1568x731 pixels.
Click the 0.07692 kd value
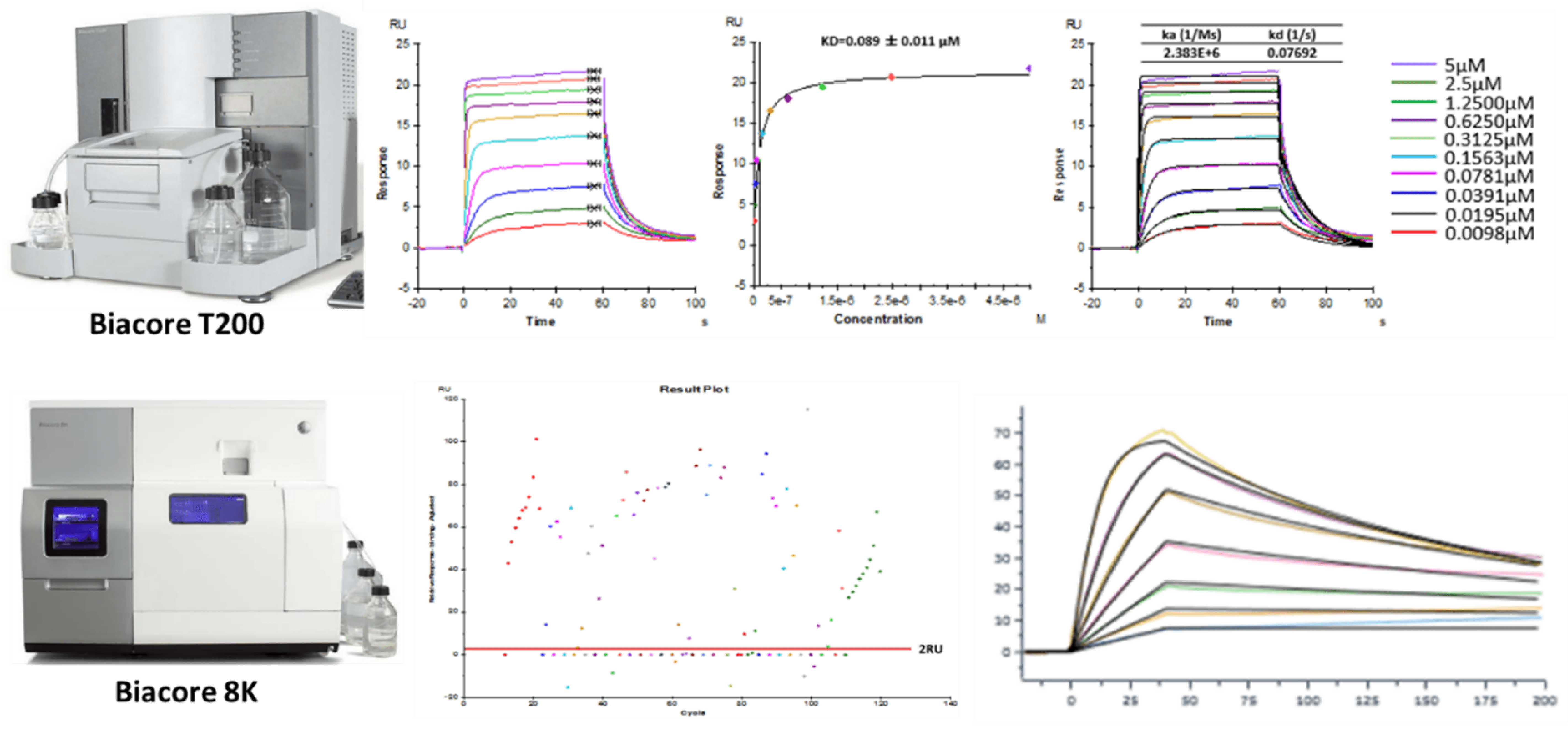coord(1292,53)
